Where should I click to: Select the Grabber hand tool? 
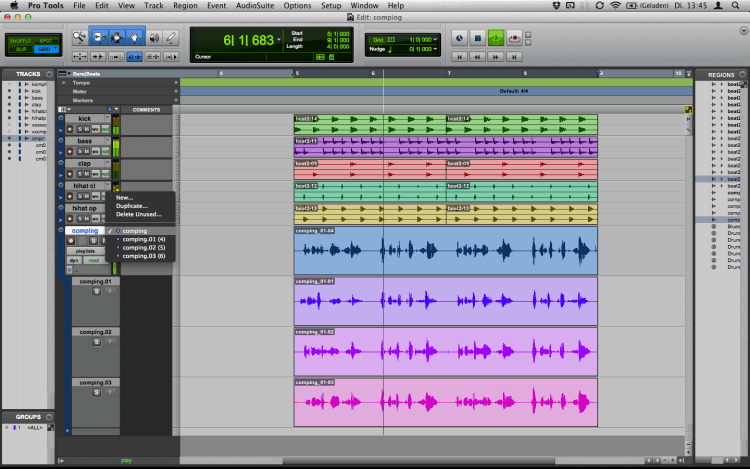pos(135,37)
